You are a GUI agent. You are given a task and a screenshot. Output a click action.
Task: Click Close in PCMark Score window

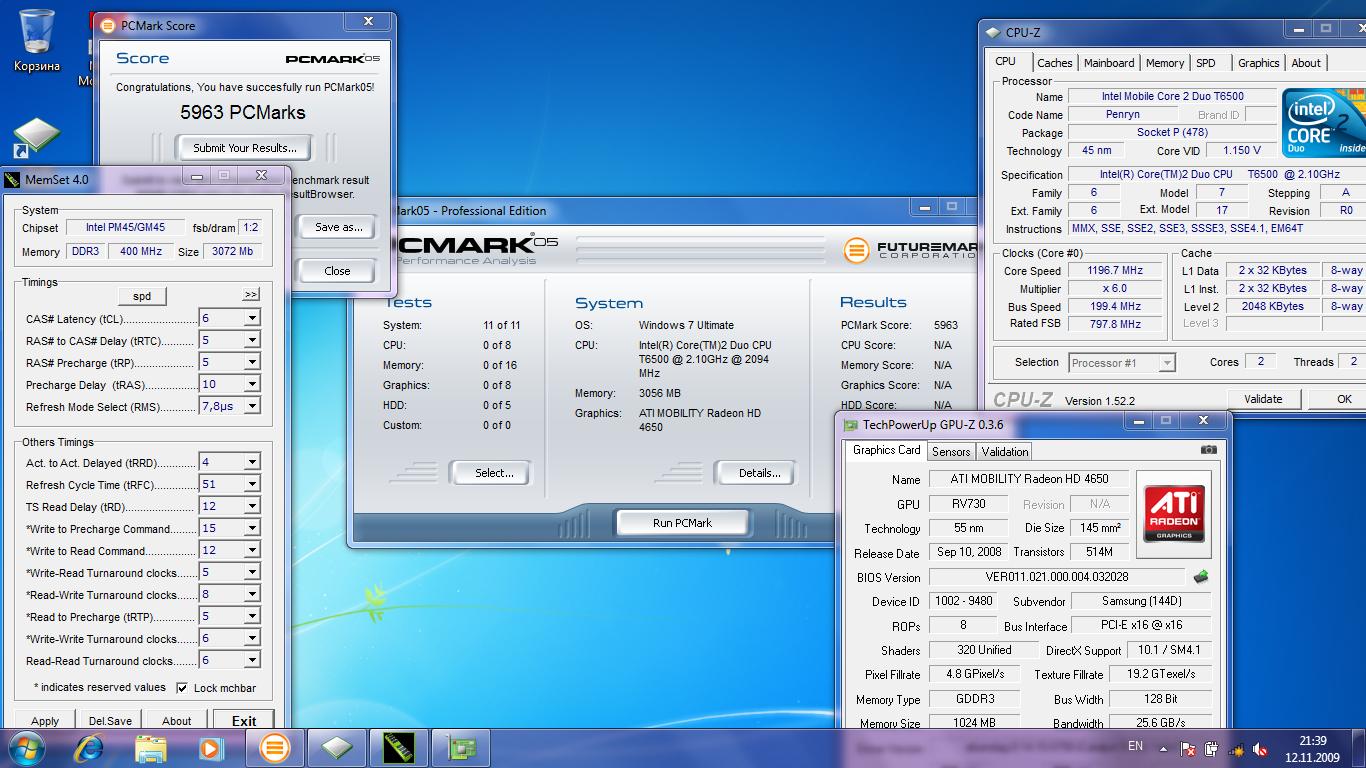pyautogui.click(x=338, y=271)
